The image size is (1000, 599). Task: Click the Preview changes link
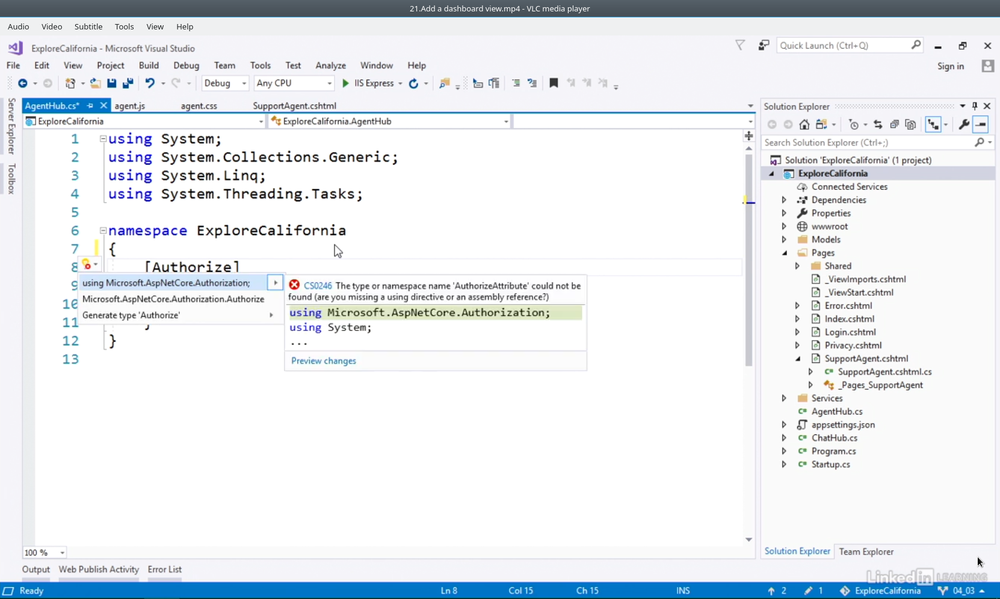click(323, 361)
